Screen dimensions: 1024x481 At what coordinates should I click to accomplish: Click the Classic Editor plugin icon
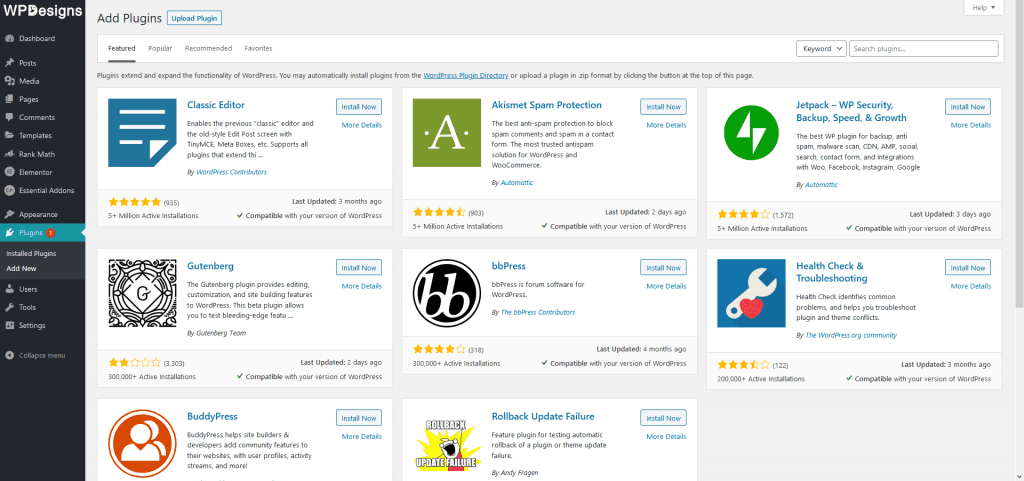click(x=142, y=133)
